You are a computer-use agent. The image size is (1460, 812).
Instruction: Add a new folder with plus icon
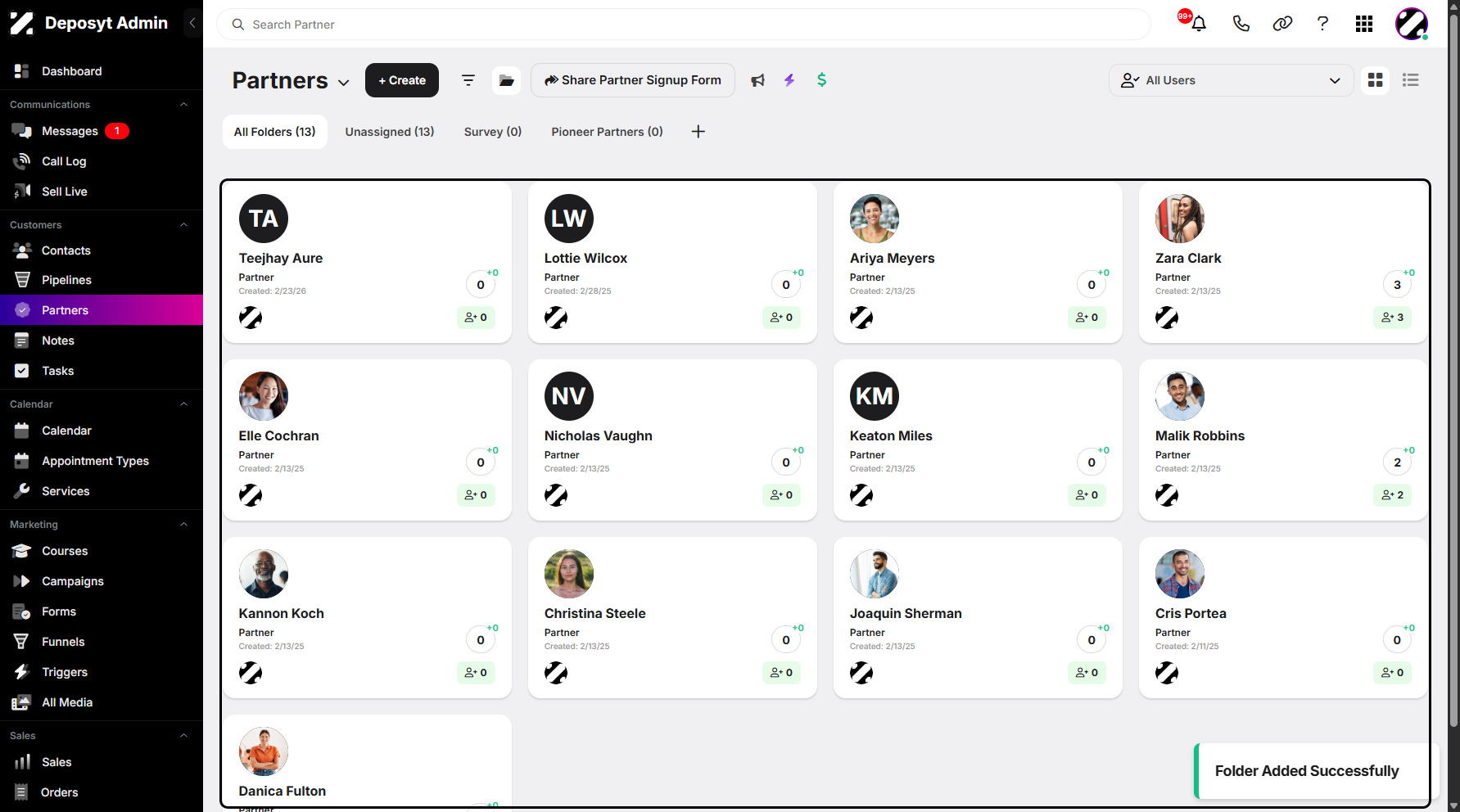tap(698, 132)
